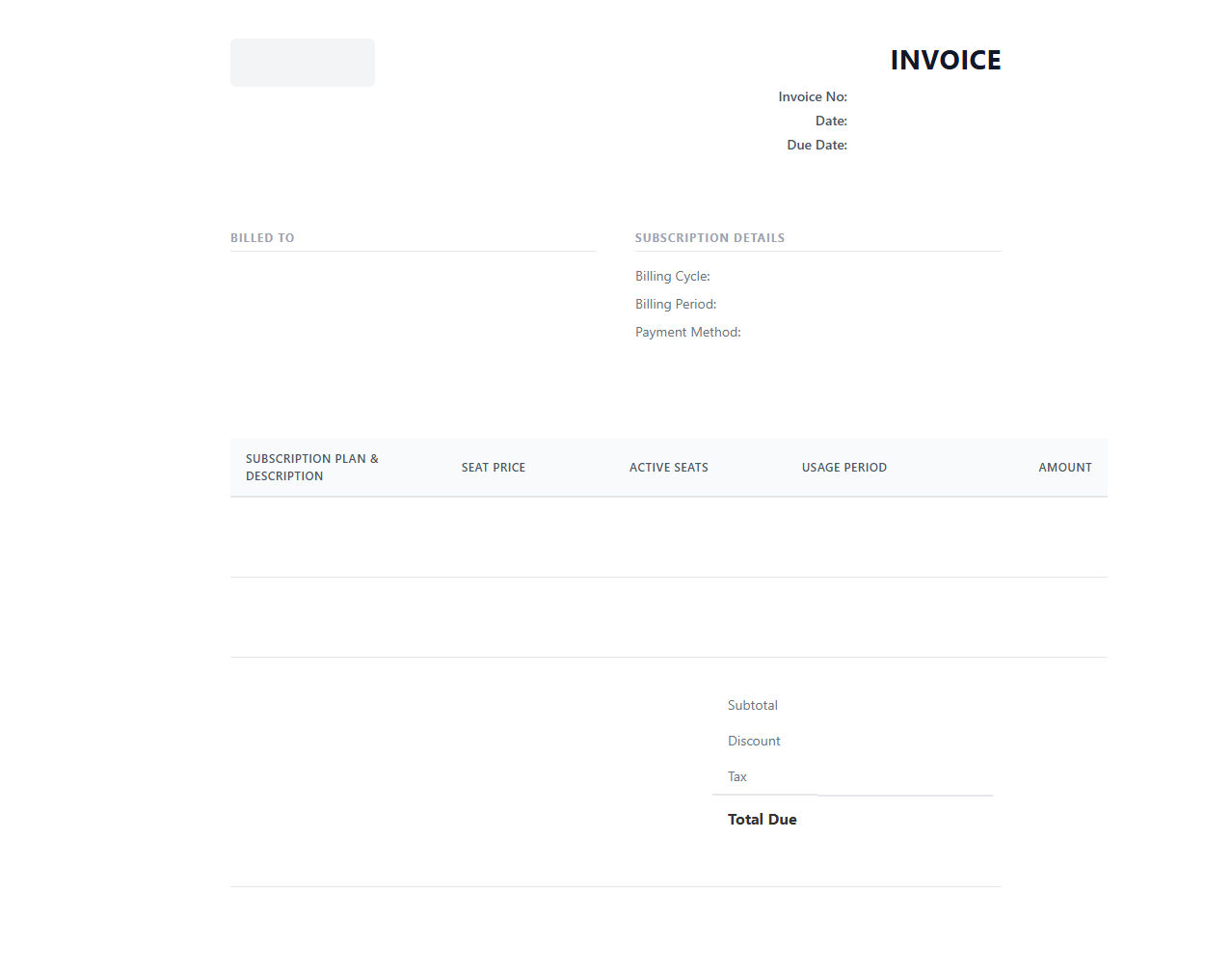Select the Tax label
This screenshot has height=974, width=1232.
tap(737, 776)
